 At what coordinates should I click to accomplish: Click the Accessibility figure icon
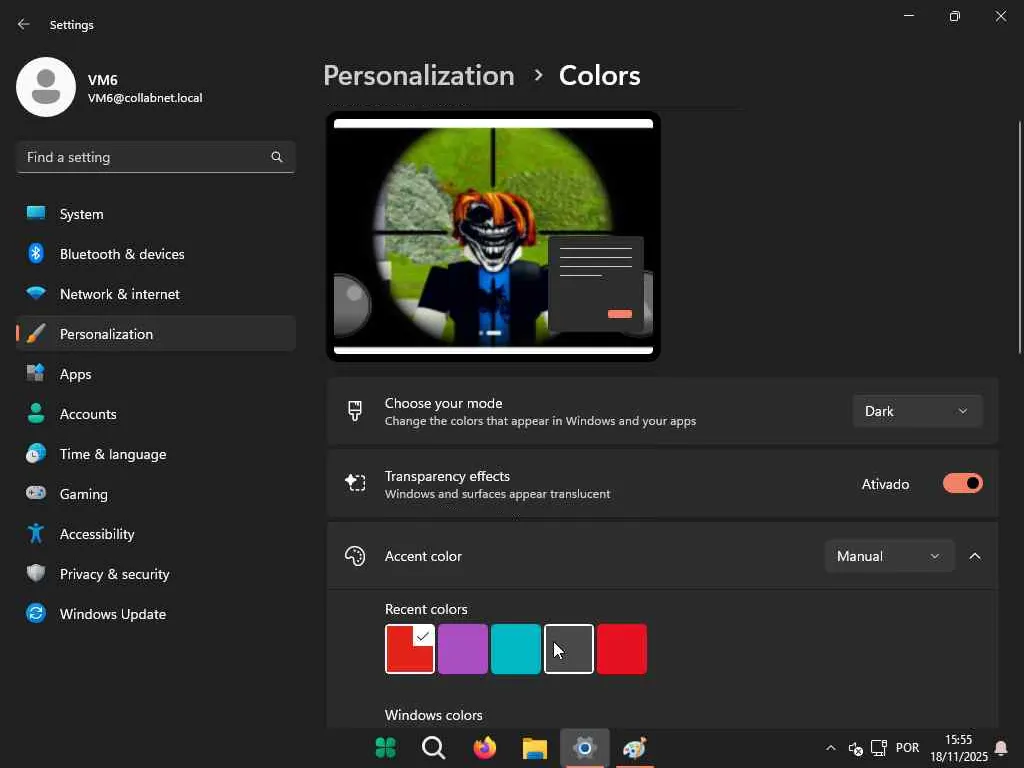click(x=36, y=534)
